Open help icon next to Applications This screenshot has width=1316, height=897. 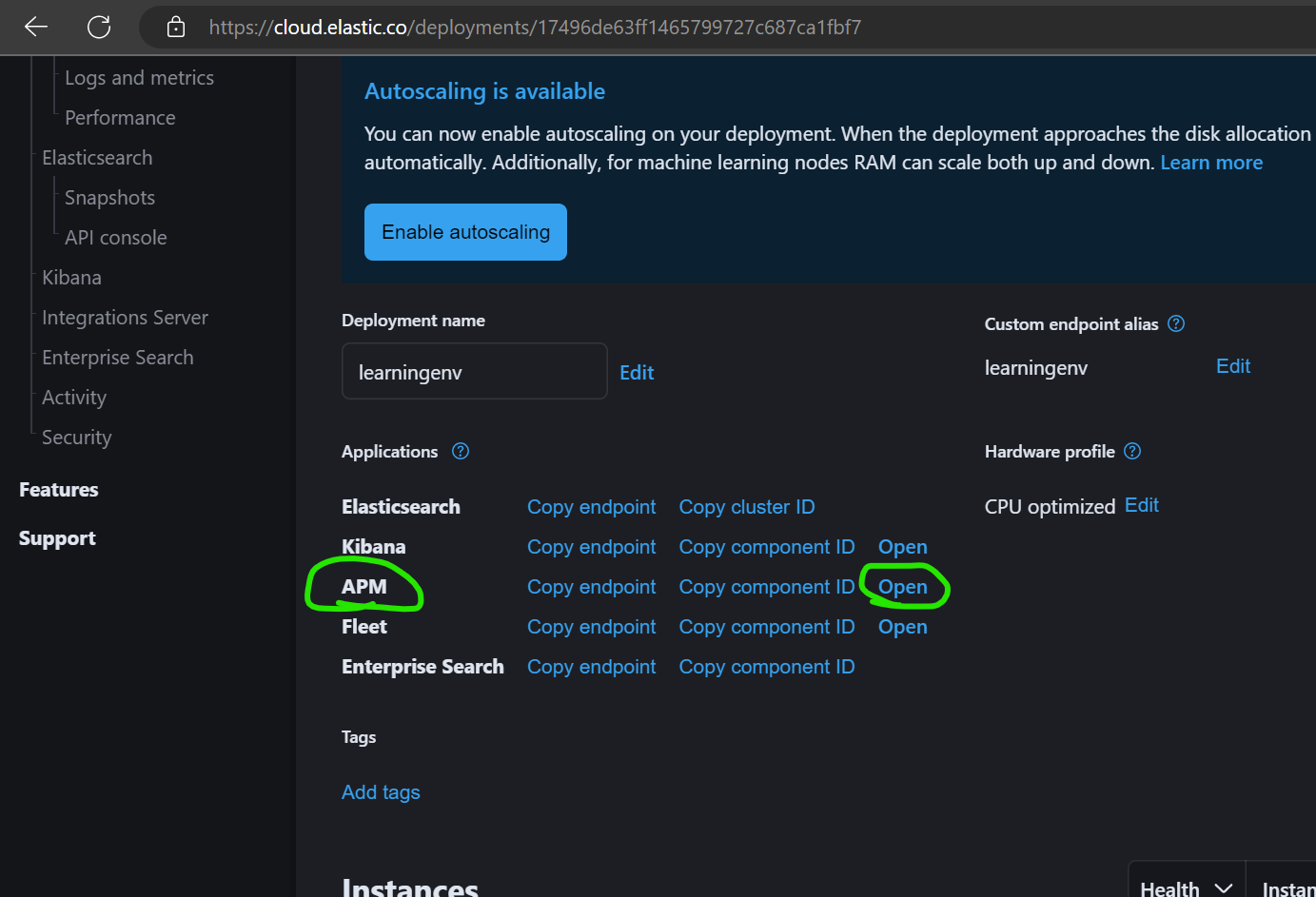coord(461,451)
